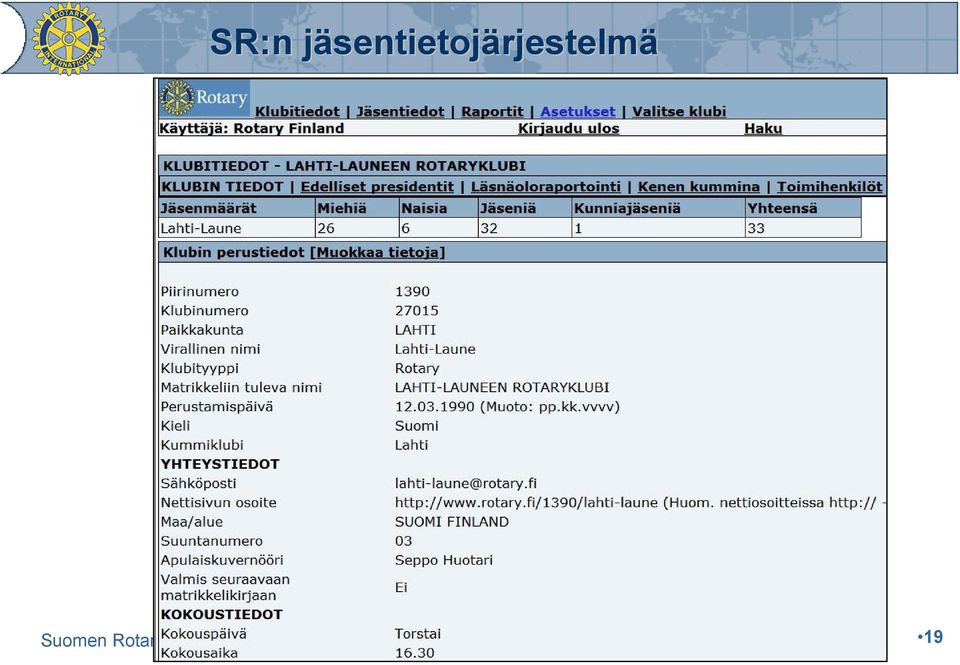Click the Suuntanumero value 03
This screenshot has height=665, width=960.
coord(403,541)
